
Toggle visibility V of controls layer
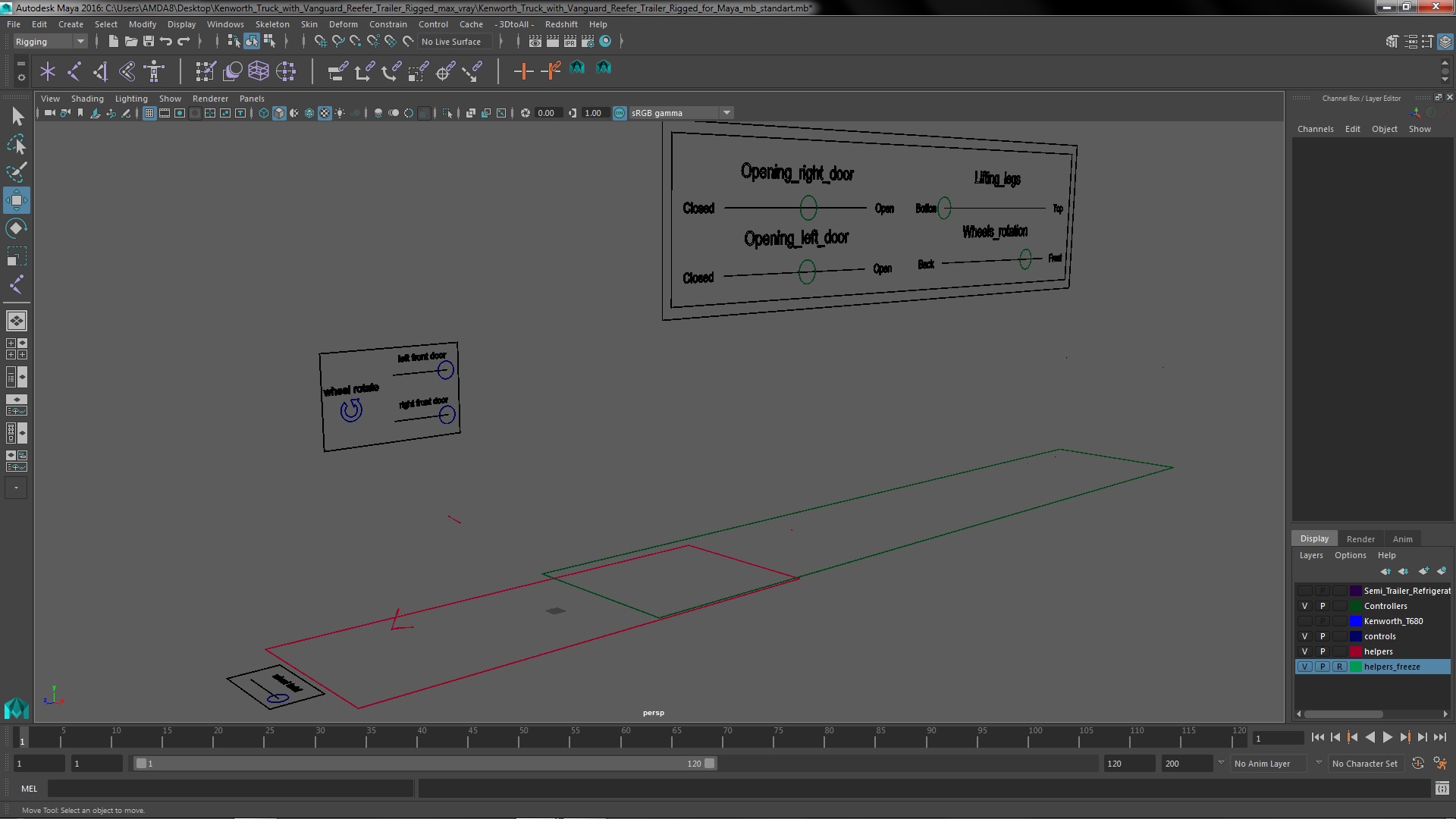click(1304, 636)
